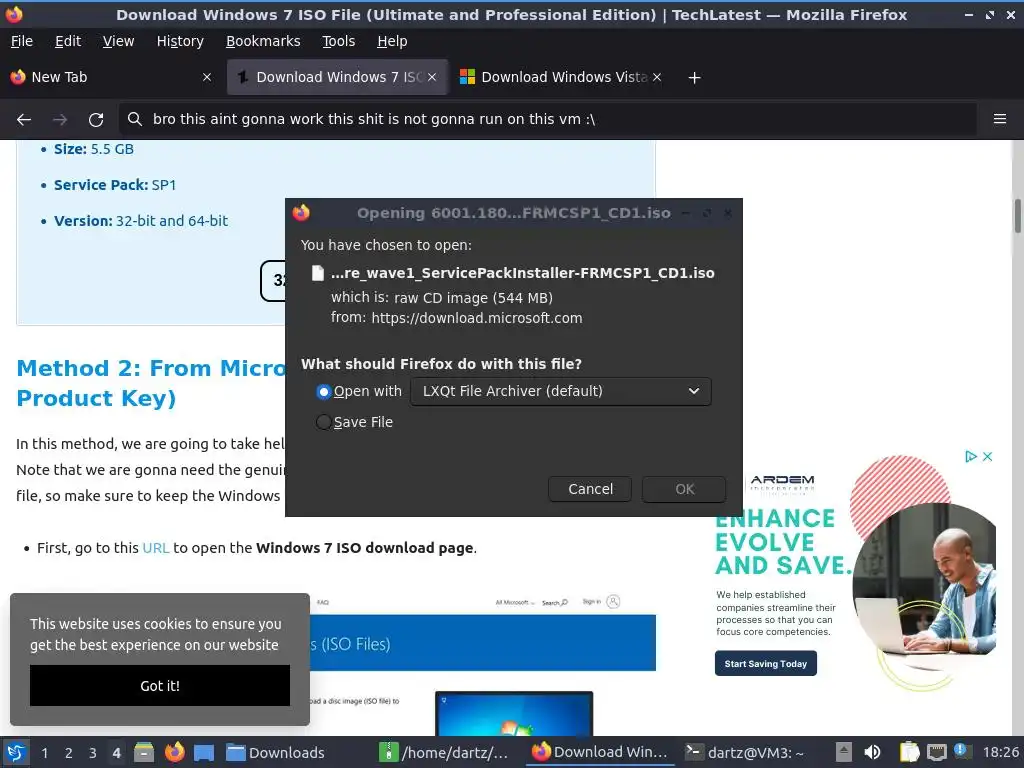Image resolution: width=1024 pixels, height=768 pixels.
Task: Select the Save File radio button
Action: pyautogui.click(x=323, y=423)
